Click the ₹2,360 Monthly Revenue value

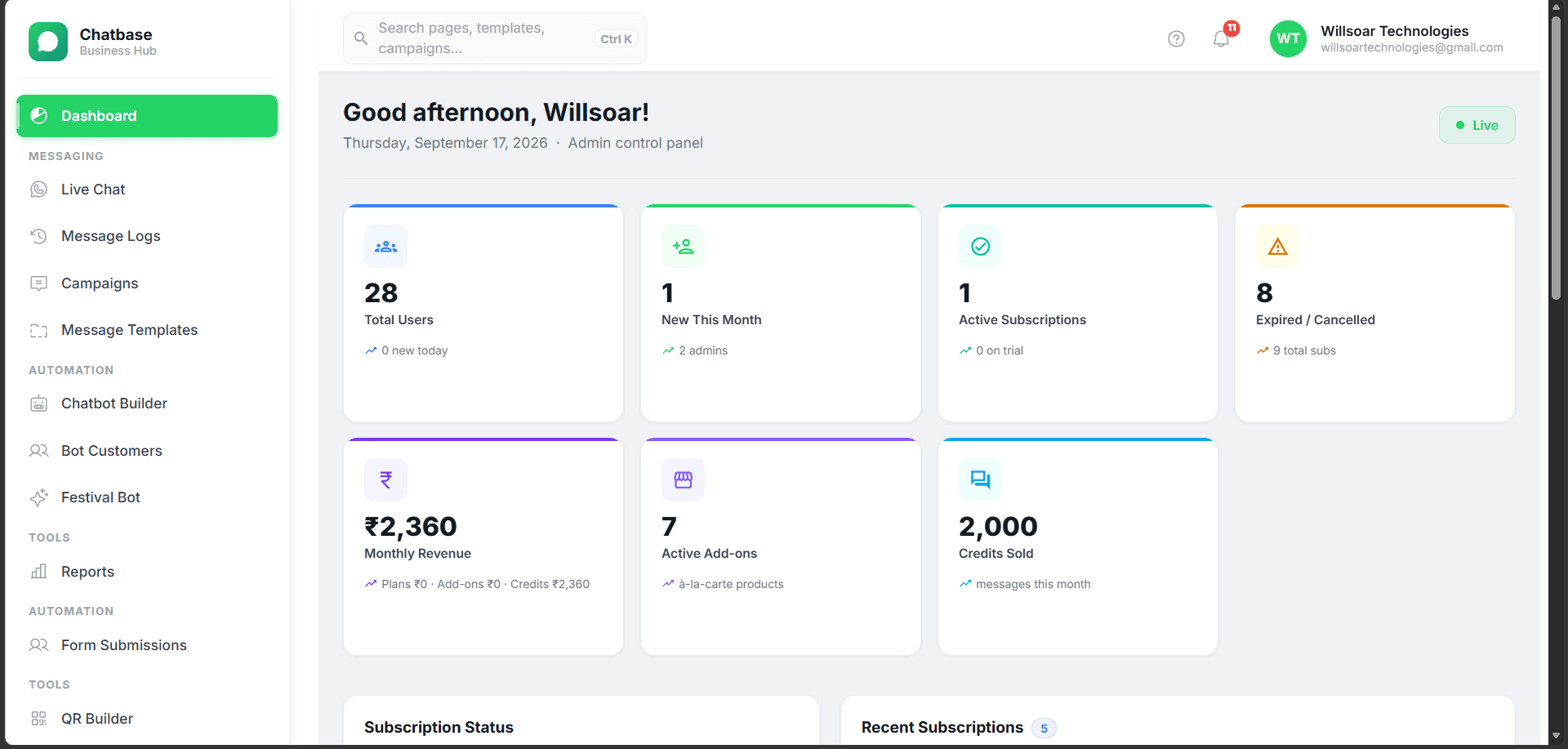[411, 526]
